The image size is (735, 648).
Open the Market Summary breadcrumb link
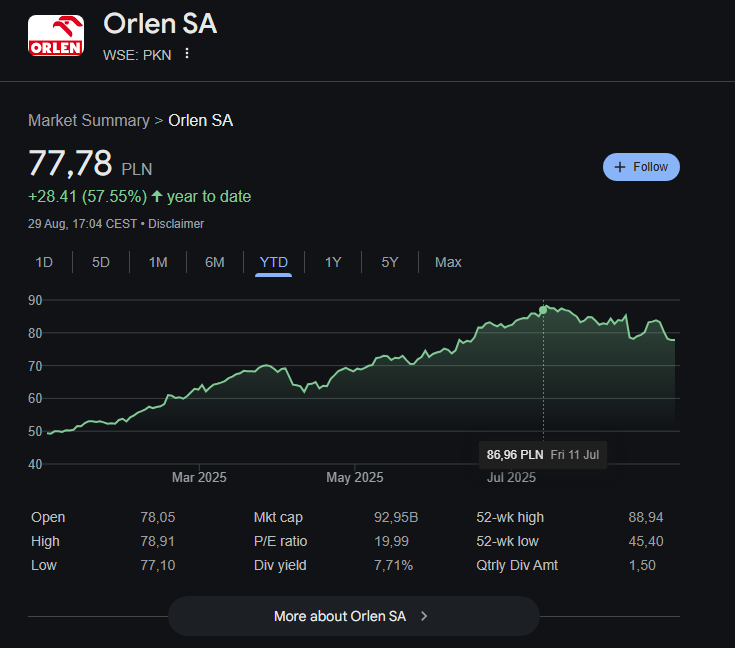point(89,121)
